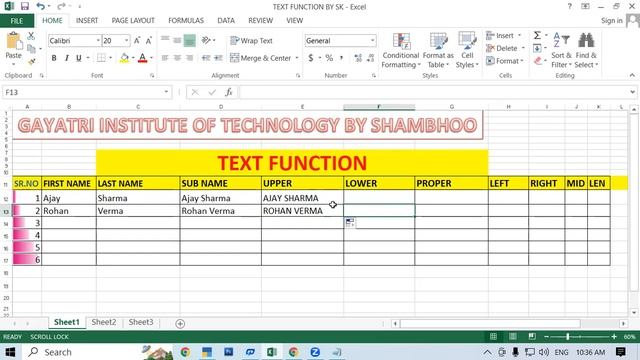
Task: Open the Merge & Center dropdown arrow
Action: click(297, 58)
